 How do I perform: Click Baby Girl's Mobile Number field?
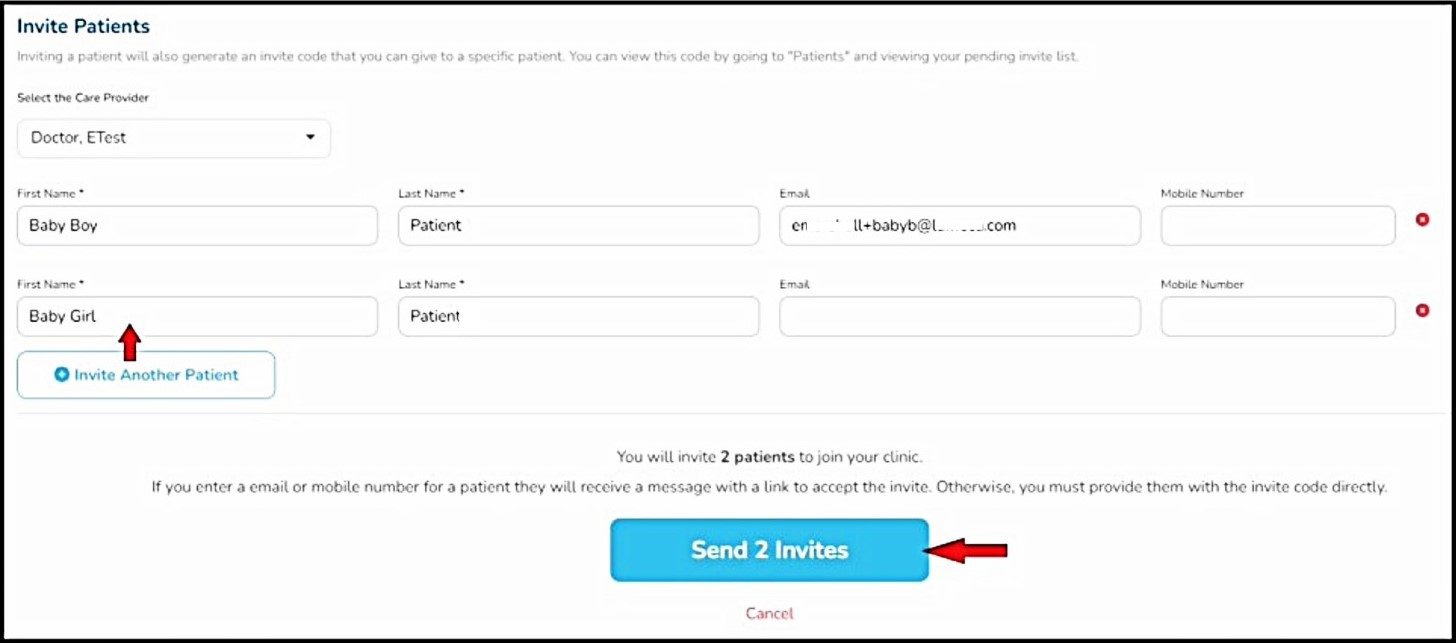pos(1277,316)
